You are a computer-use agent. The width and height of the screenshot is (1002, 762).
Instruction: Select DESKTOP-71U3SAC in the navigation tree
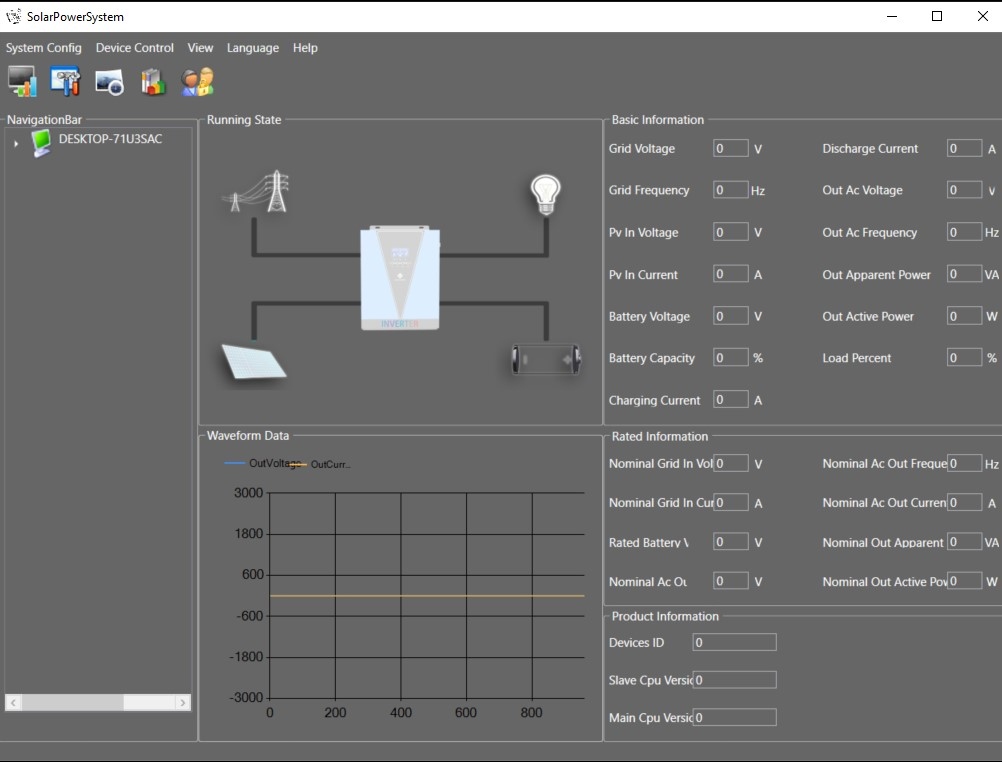point(110,139)
